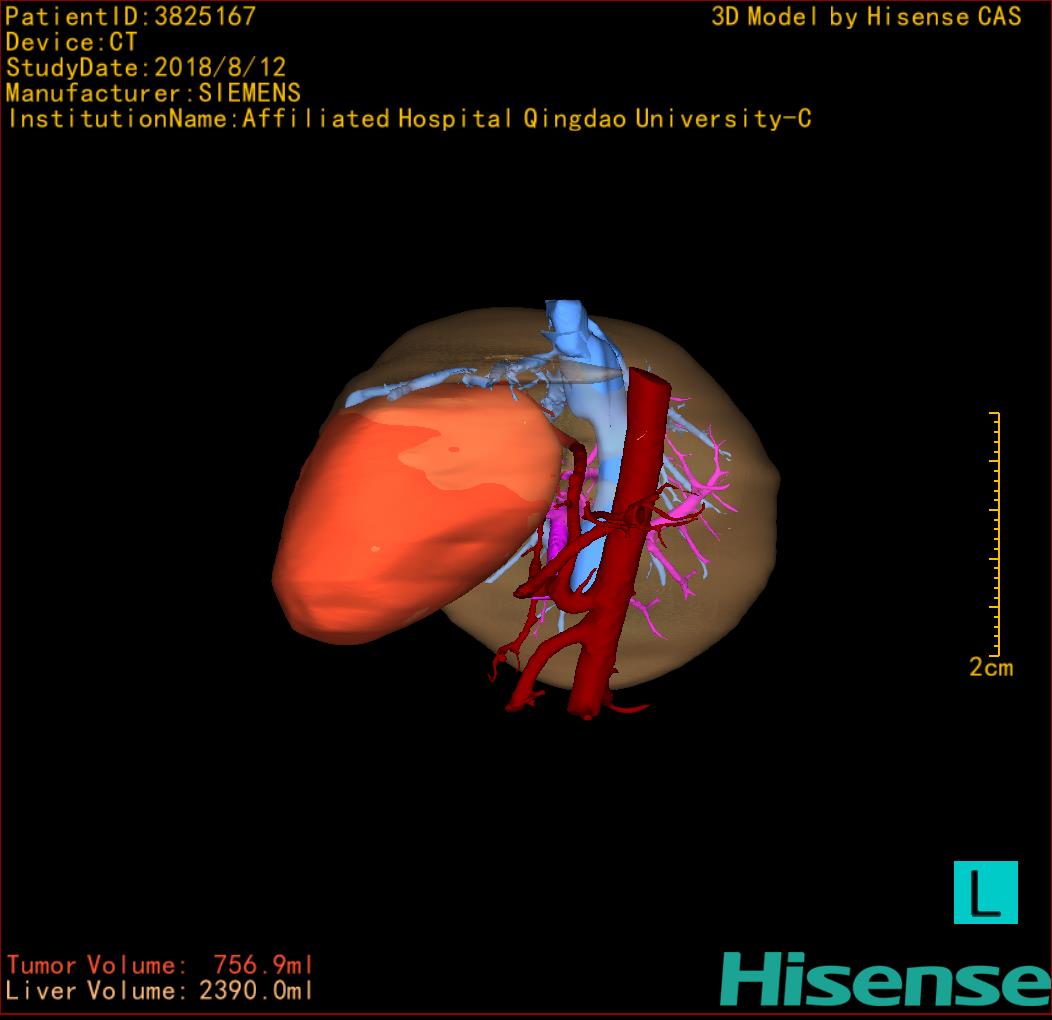Click the red Tumor Volume readout
The width and height of the screenshot is (1052, 1020).
pos(160,965)
